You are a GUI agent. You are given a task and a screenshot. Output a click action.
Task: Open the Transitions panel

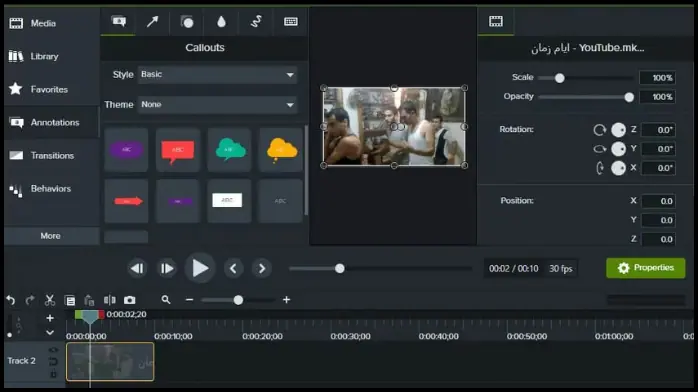(x=51, y=156)
